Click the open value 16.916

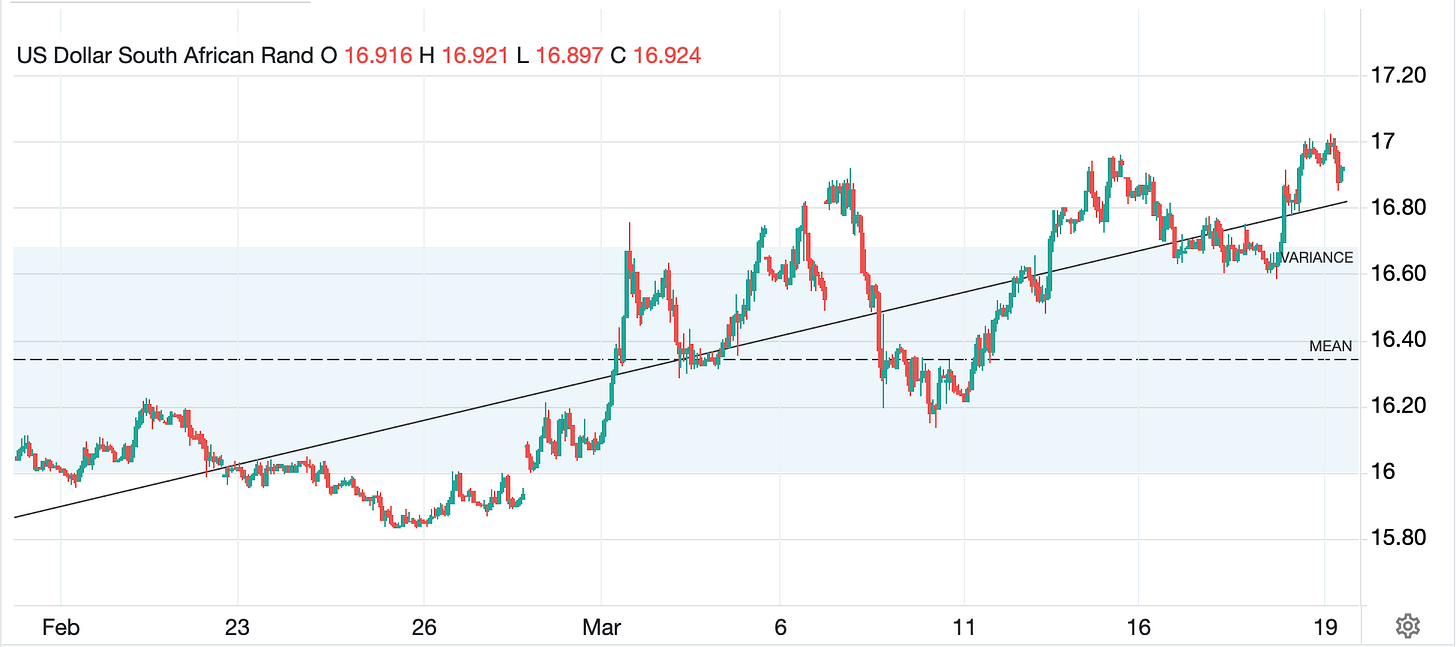(x=378, y=56)
